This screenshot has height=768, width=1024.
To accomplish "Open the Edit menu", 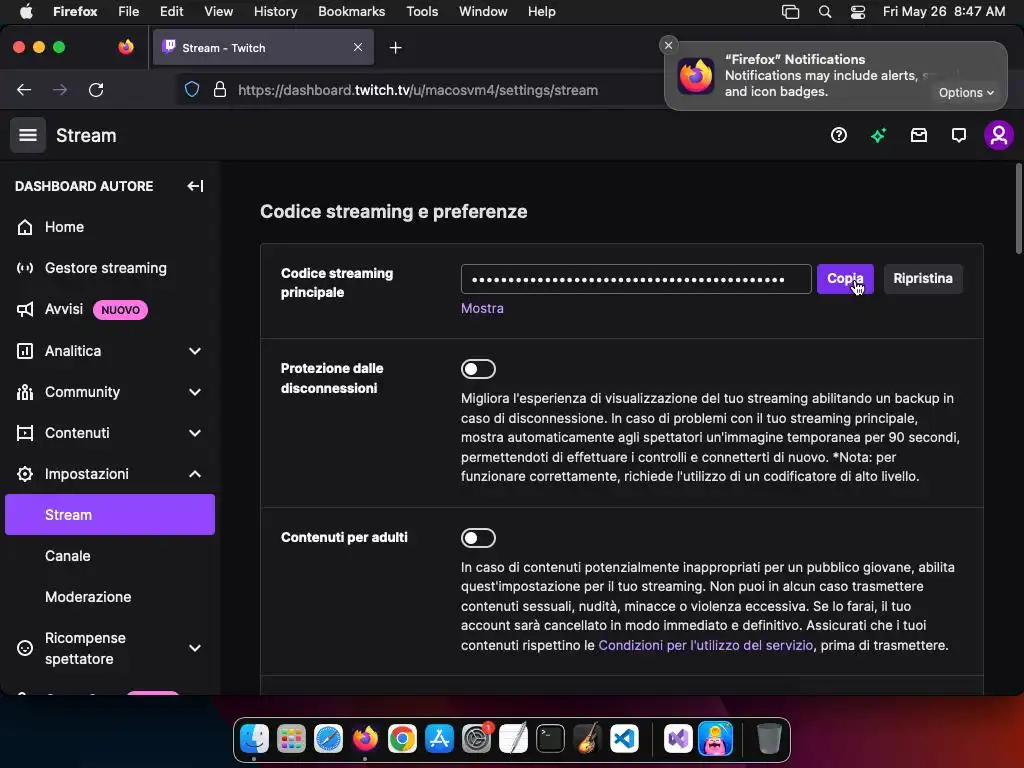I will pos(171,12).
